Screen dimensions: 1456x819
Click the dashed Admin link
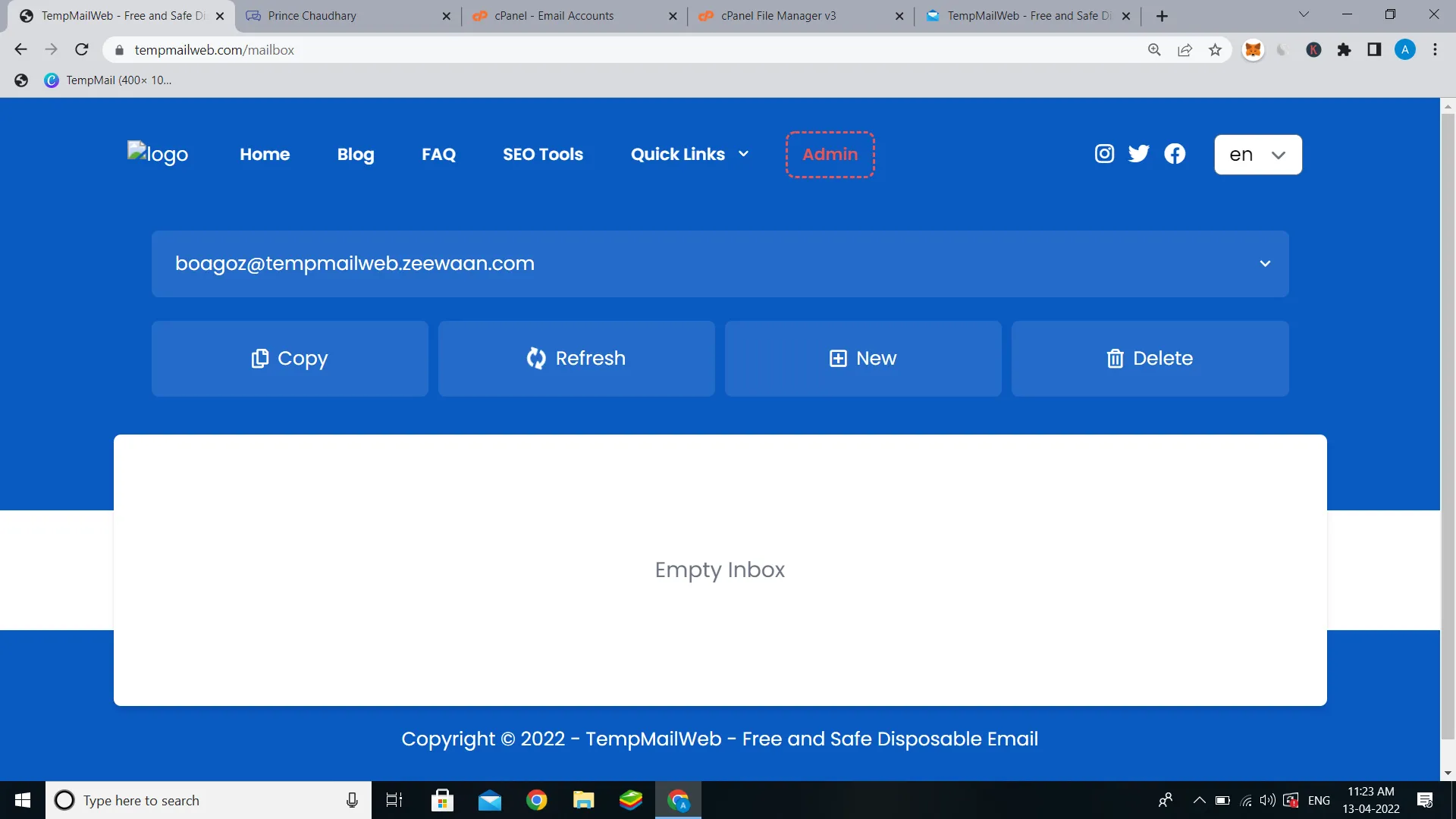[830, 154]
